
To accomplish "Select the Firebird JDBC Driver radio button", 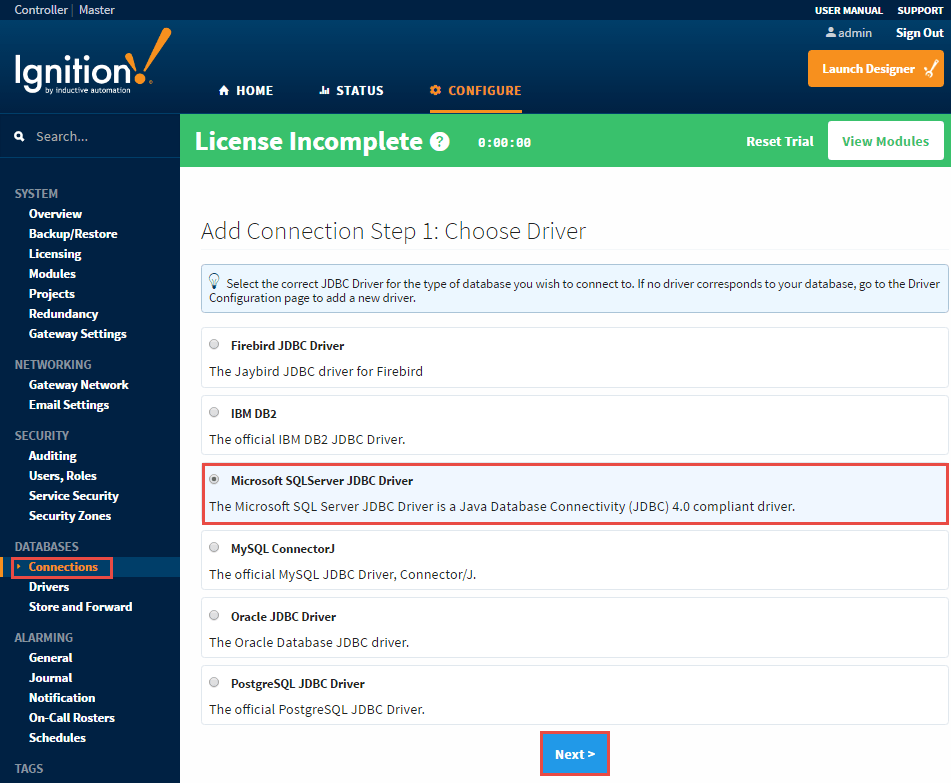I will [214, 344].
